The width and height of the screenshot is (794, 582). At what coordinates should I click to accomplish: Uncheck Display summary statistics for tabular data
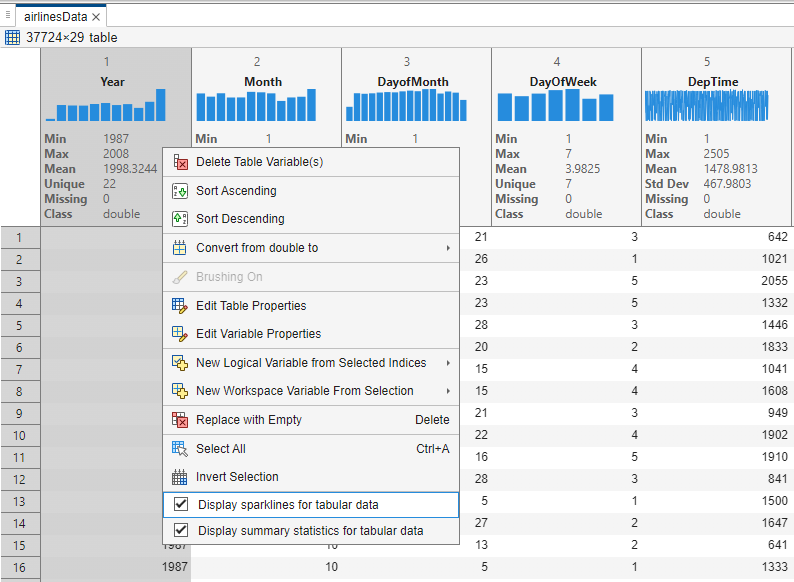(x=181, y=531)
